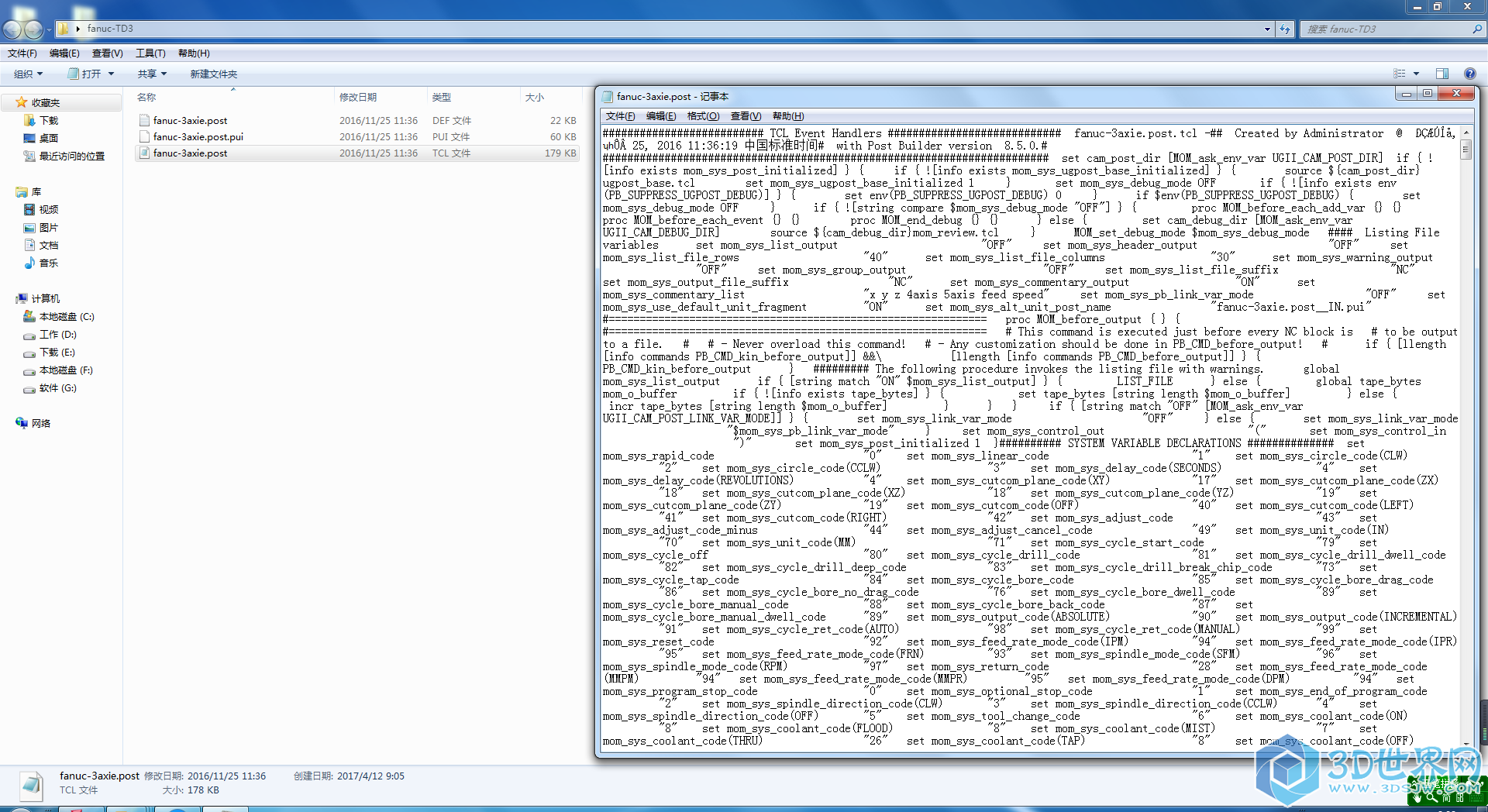Click the Explorer forward navigation button

click(x=33, y=29)
